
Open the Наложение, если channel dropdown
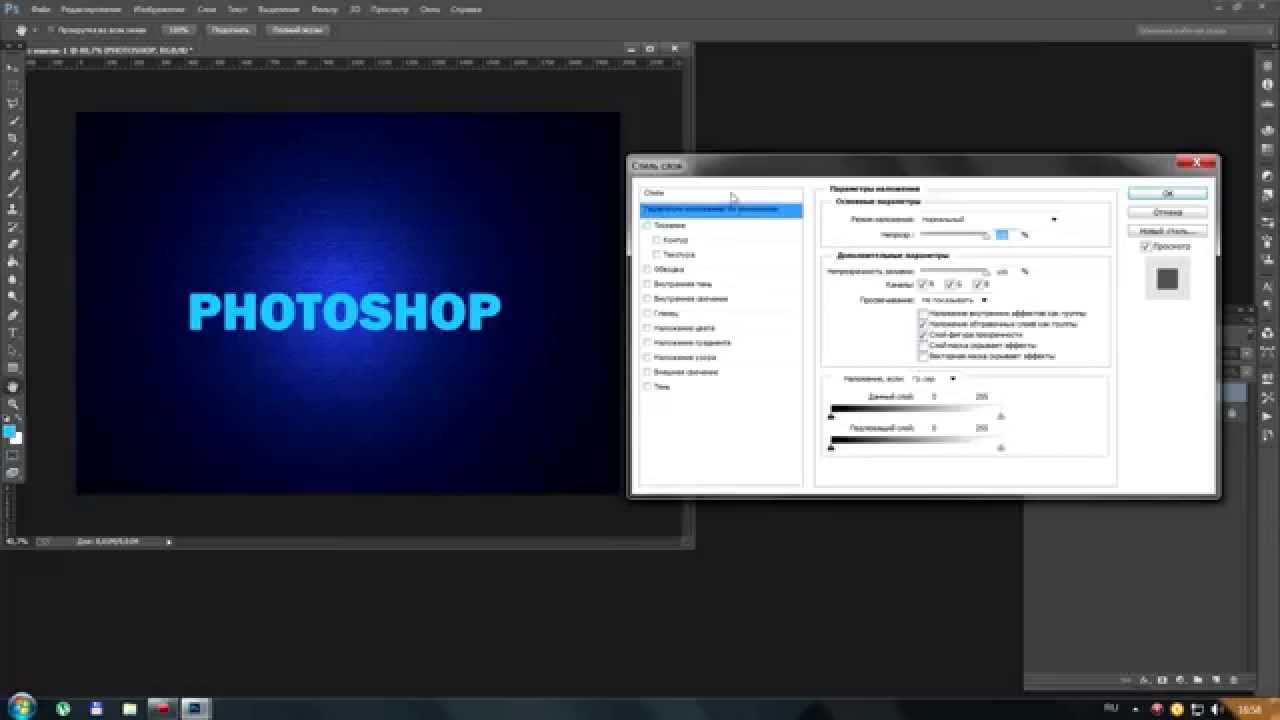[934, 379]
